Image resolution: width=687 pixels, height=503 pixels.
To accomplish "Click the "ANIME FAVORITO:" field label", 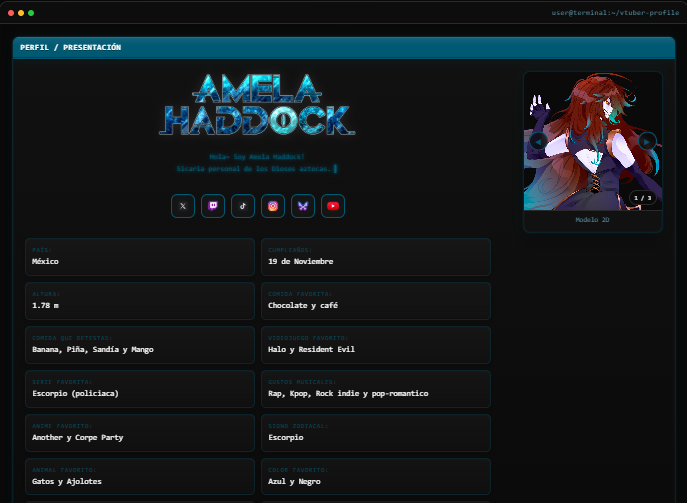I will pyautogui.click(x=62, y=426).
